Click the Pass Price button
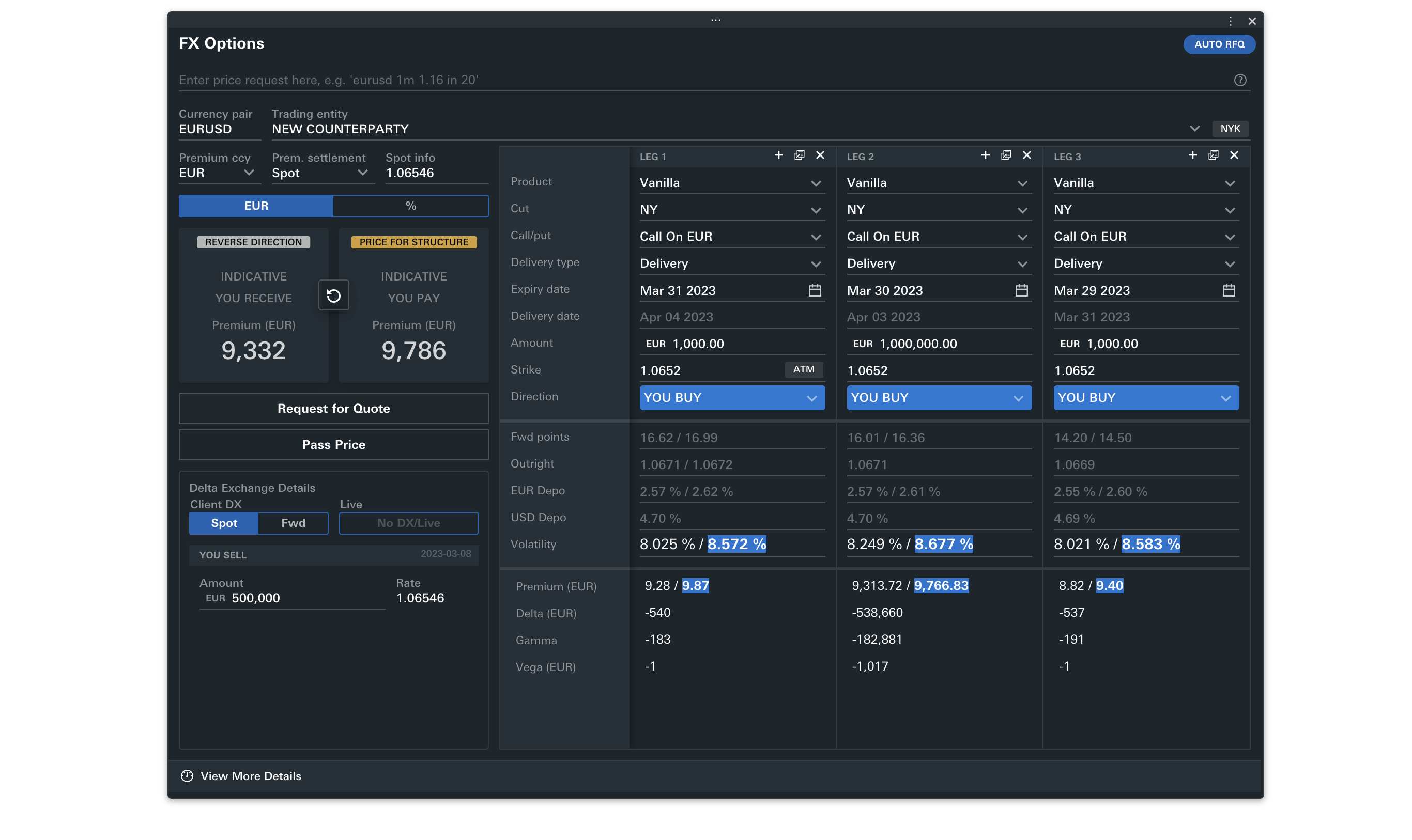1412x840 pixels. coord(333,444)
